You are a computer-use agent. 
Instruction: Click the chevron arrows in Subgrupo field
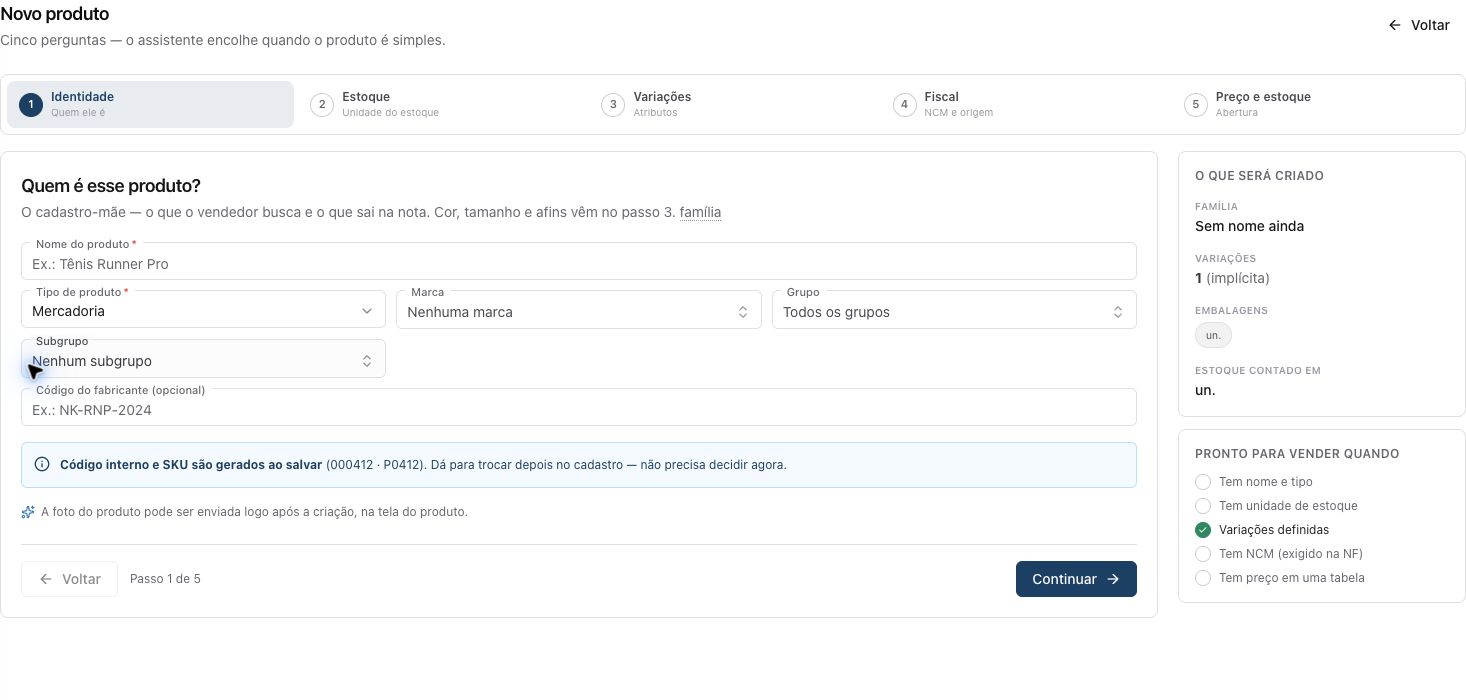[367, 361]
